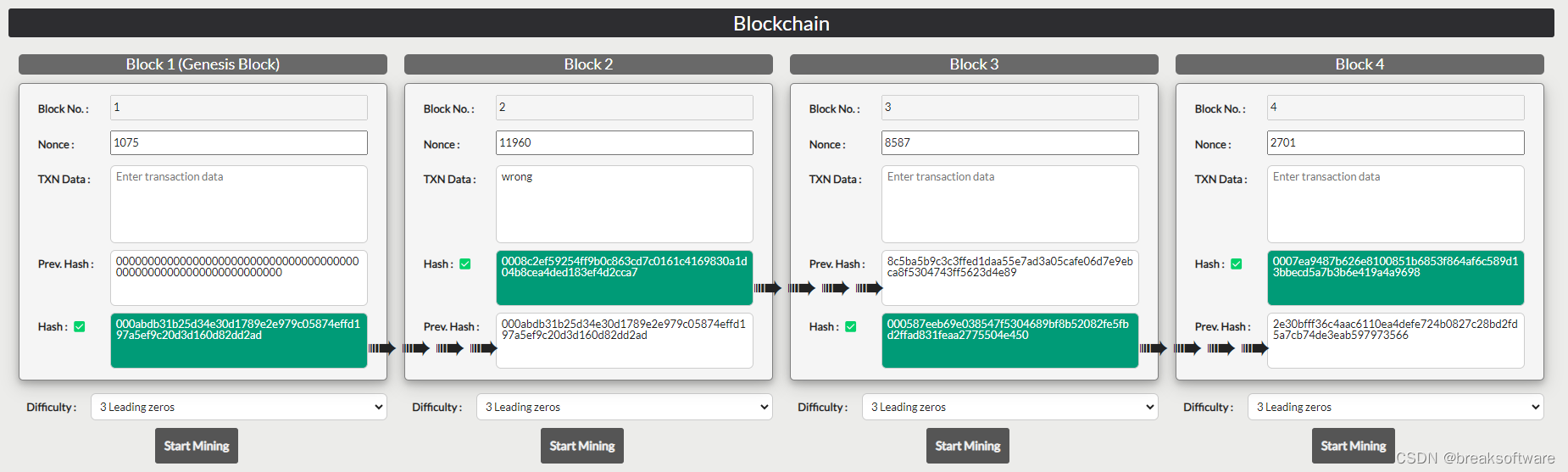Click the green hash starting 000abdb31b in Block 1

(239, 341)
